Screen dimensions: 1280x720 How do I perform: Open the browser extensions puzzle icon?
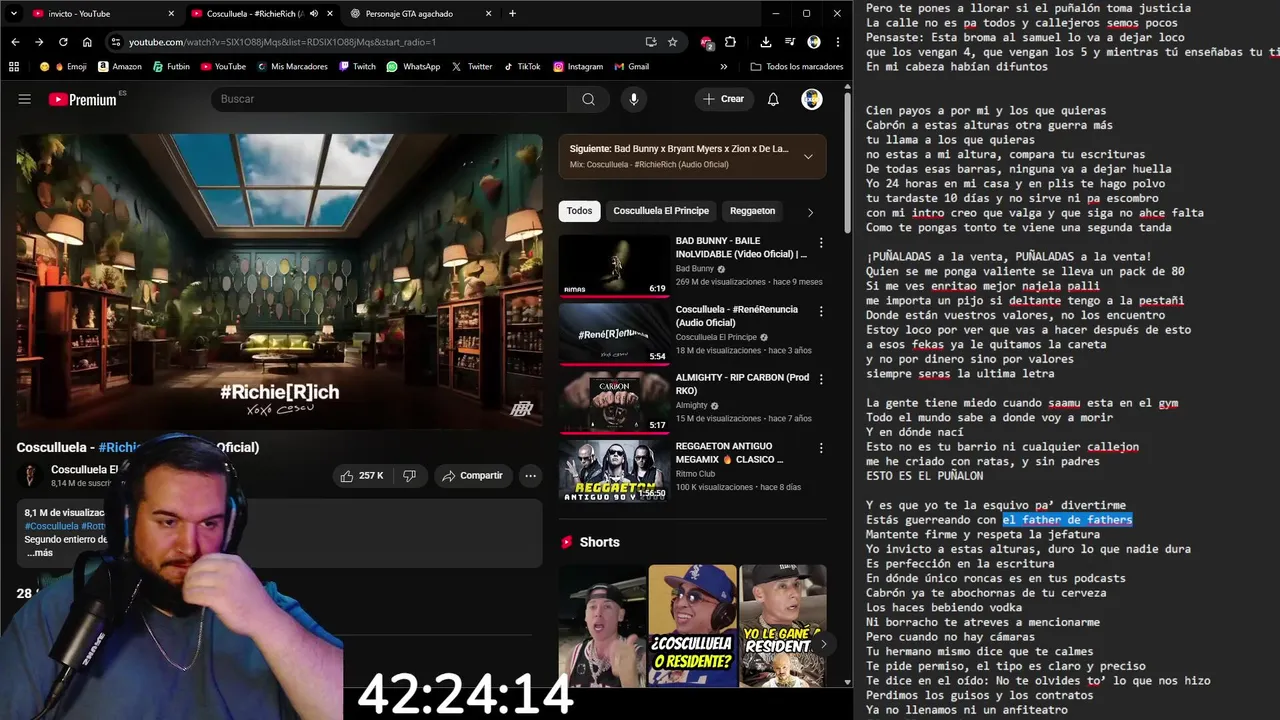coord(731,42)
